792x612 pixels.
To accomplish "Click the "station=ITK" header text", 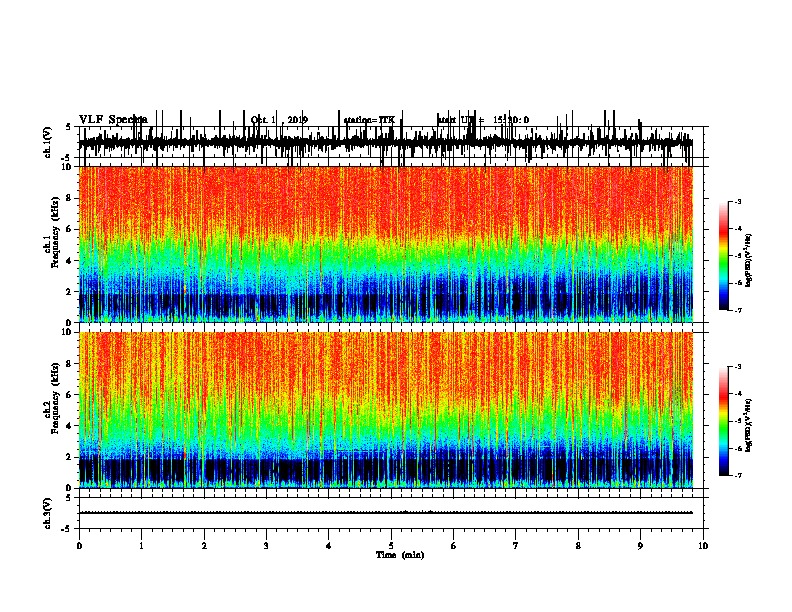I will [369, 120].
